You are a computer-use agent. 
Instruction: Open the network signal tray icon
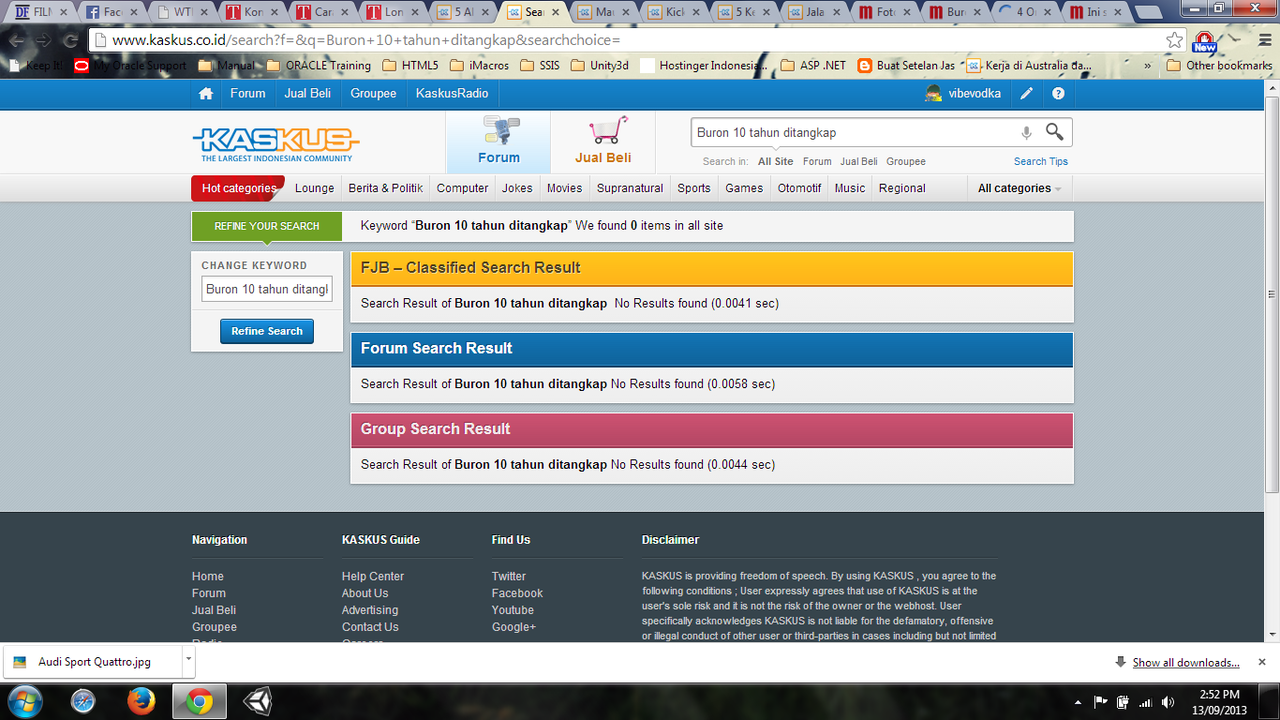pos(1145,702)
